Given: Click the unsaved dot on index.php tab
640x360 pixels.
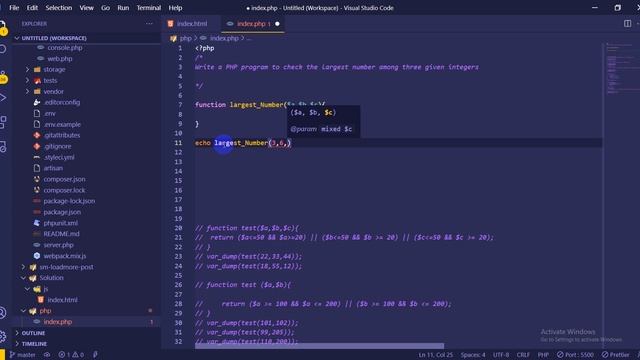Looking at the screenshot, I should 278,24.
